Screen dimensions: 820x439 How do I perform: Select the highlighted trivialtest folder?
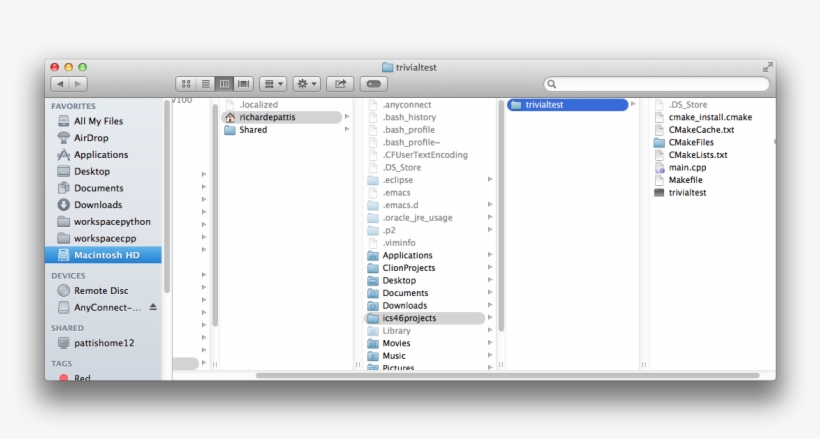[x=567, y=105]
